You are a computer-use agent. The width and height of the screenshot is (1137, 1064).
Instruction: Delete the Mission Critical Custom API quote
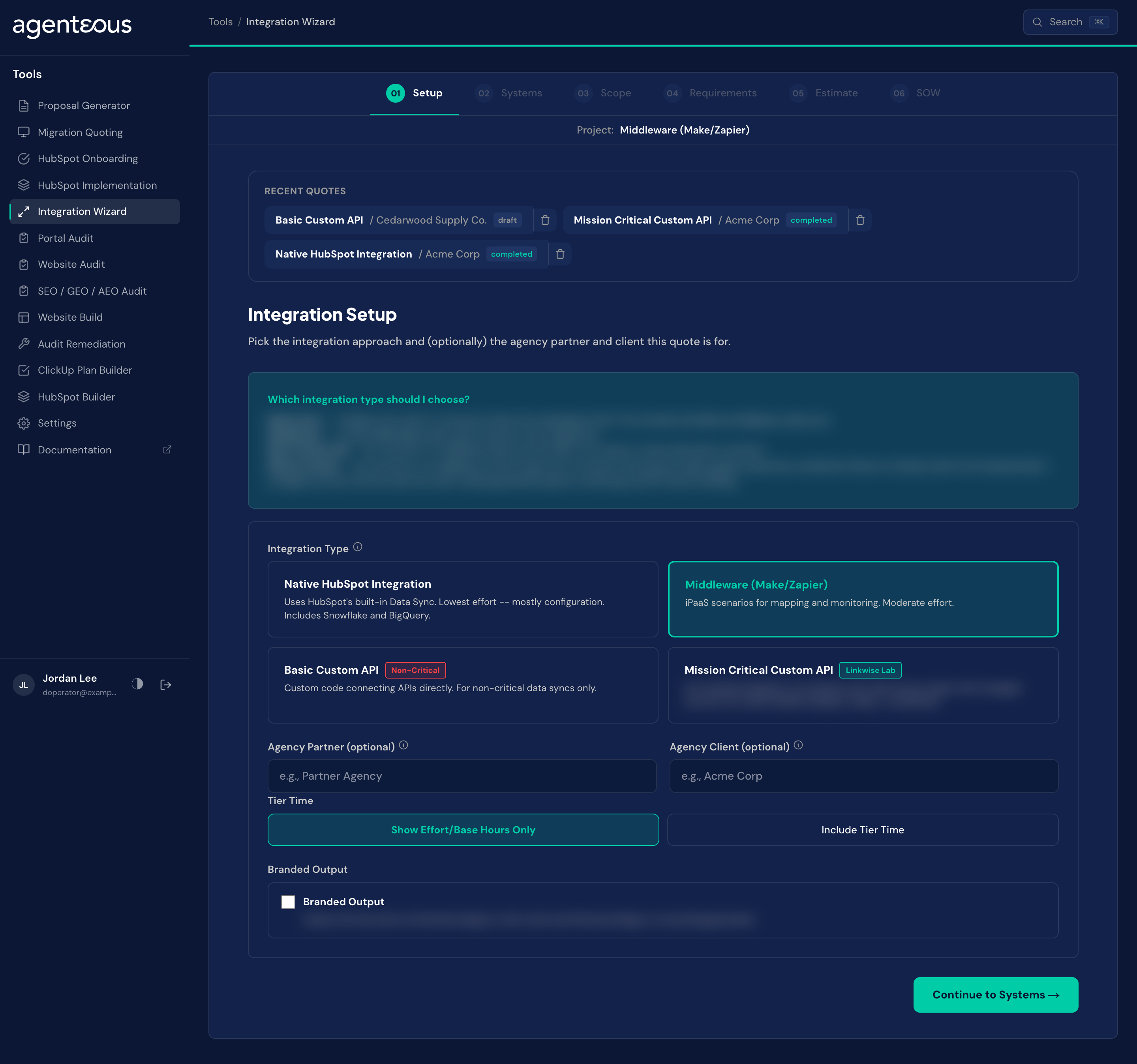(860, 220)
